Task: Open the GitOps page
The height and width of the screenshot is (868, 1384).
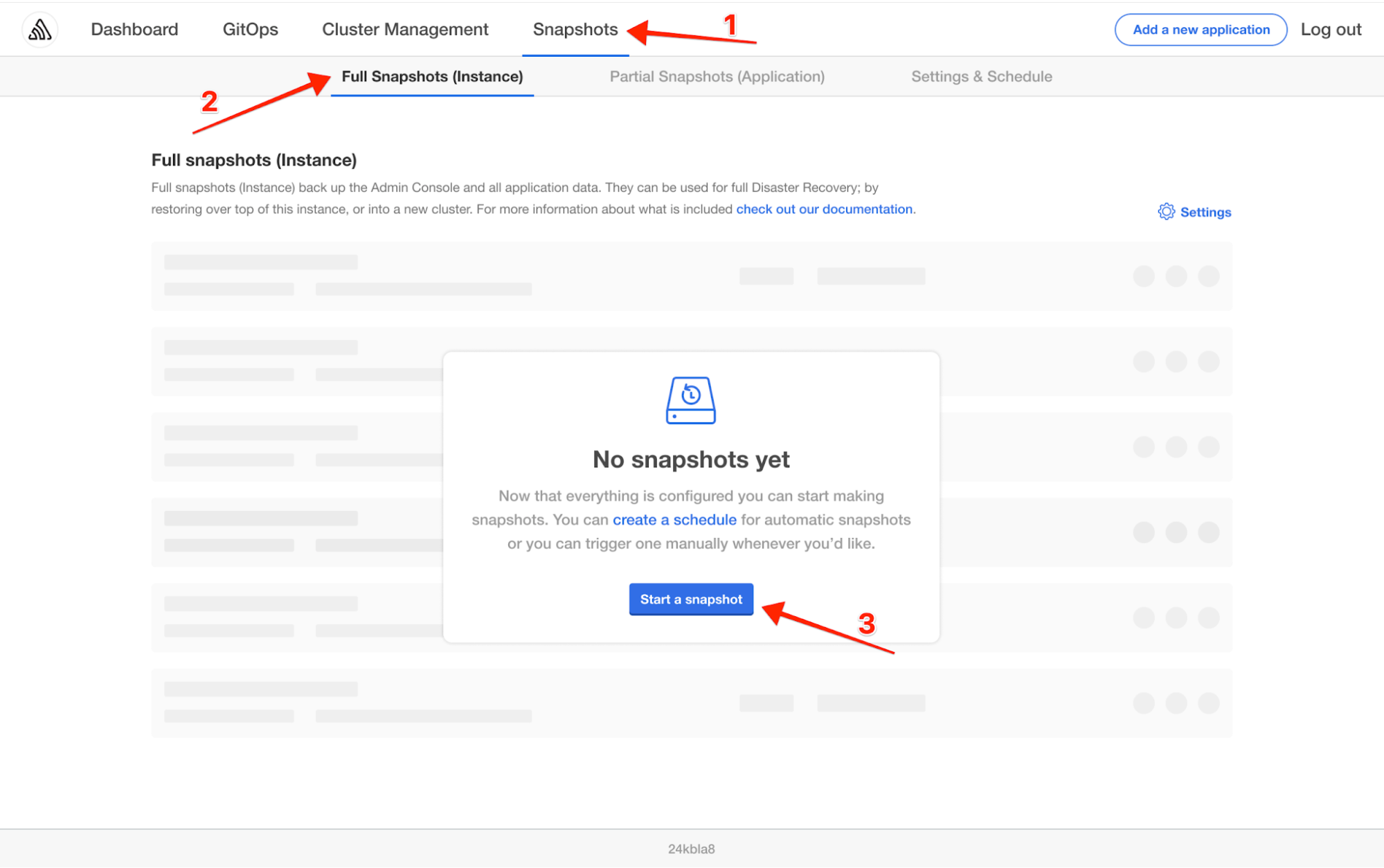Action: [250, 29]
